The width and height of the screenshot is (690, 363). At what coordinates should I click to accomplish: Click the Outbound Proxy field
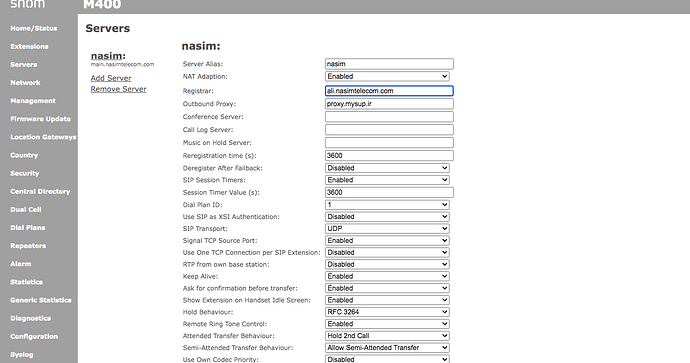[389, 104]
